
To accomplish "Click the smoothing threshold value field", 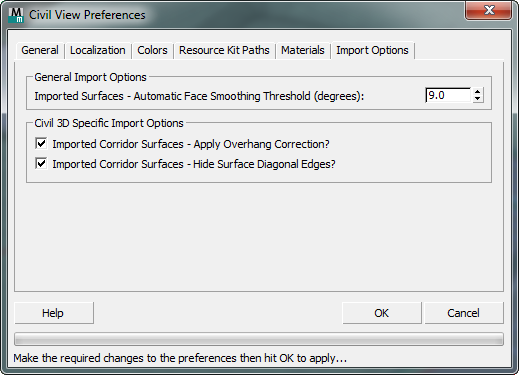I will [x=448, y=95].
